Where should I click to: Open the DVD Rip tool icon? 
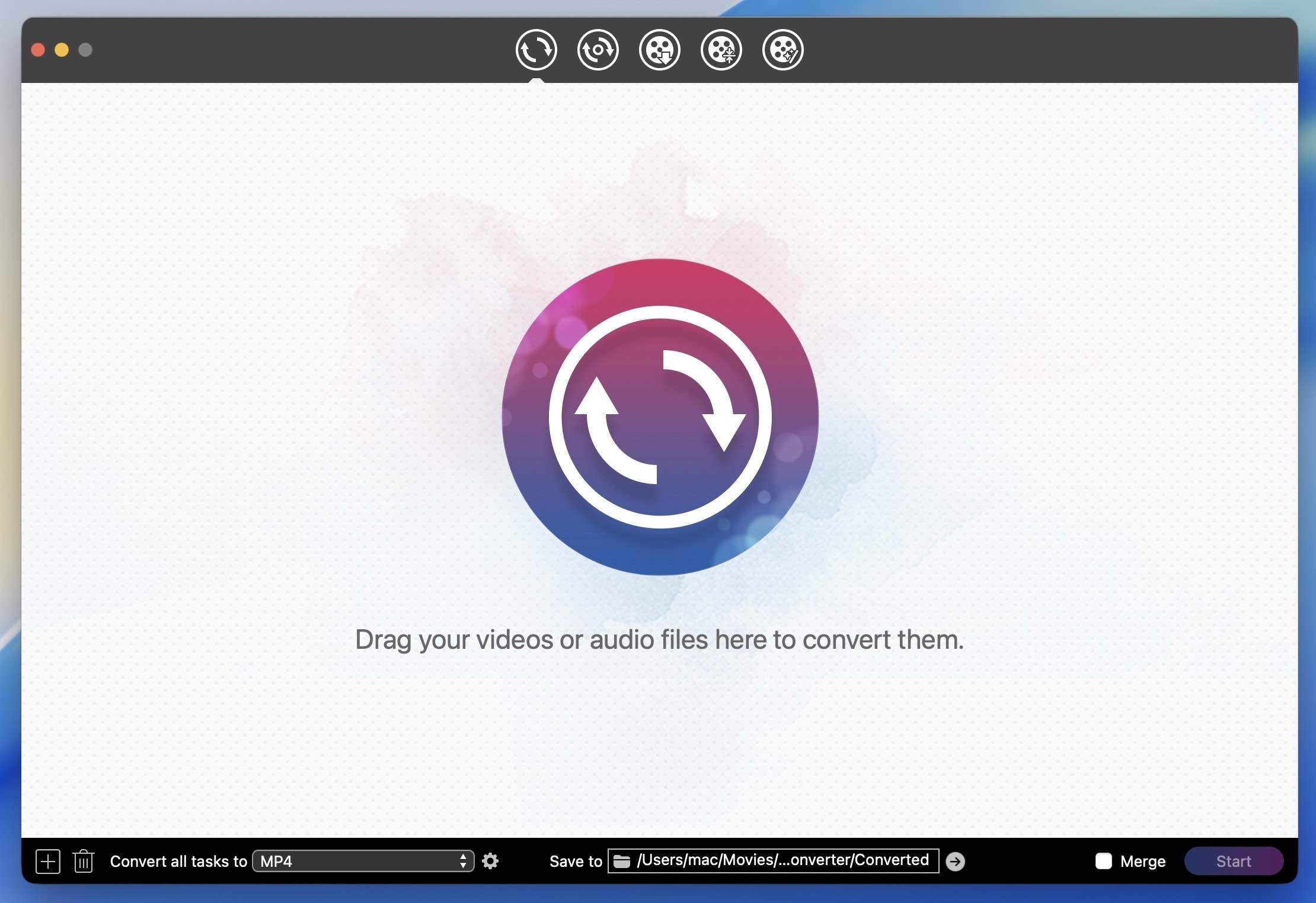pos(598,50)
